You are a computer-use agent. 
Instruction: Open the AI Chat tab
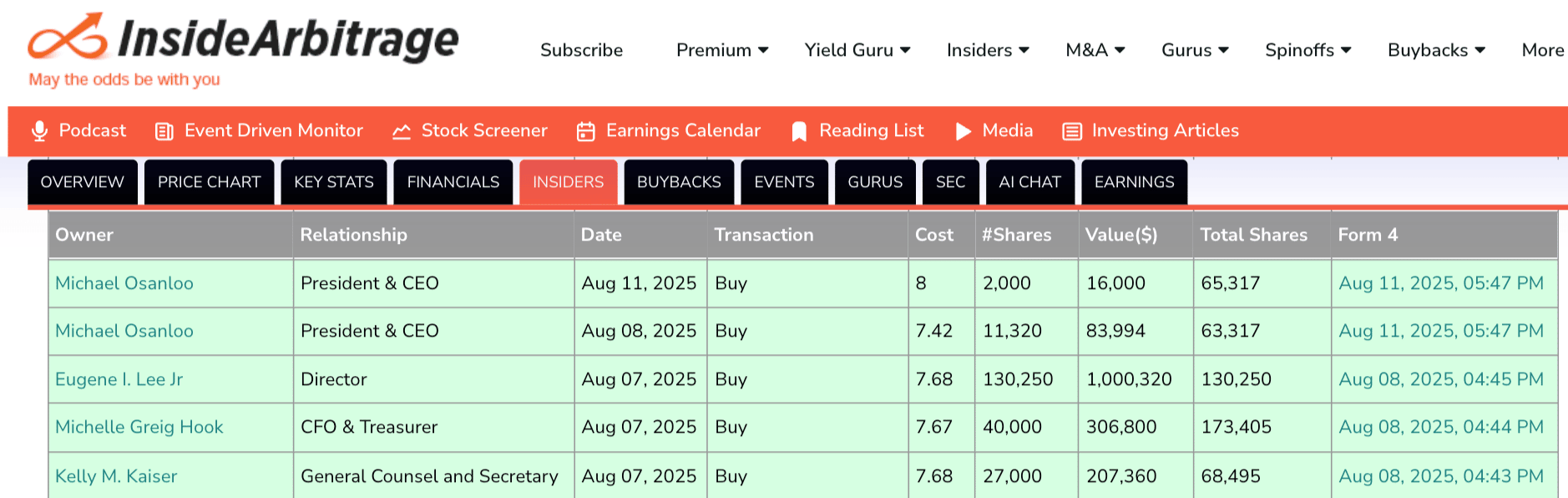(1029, 182)
